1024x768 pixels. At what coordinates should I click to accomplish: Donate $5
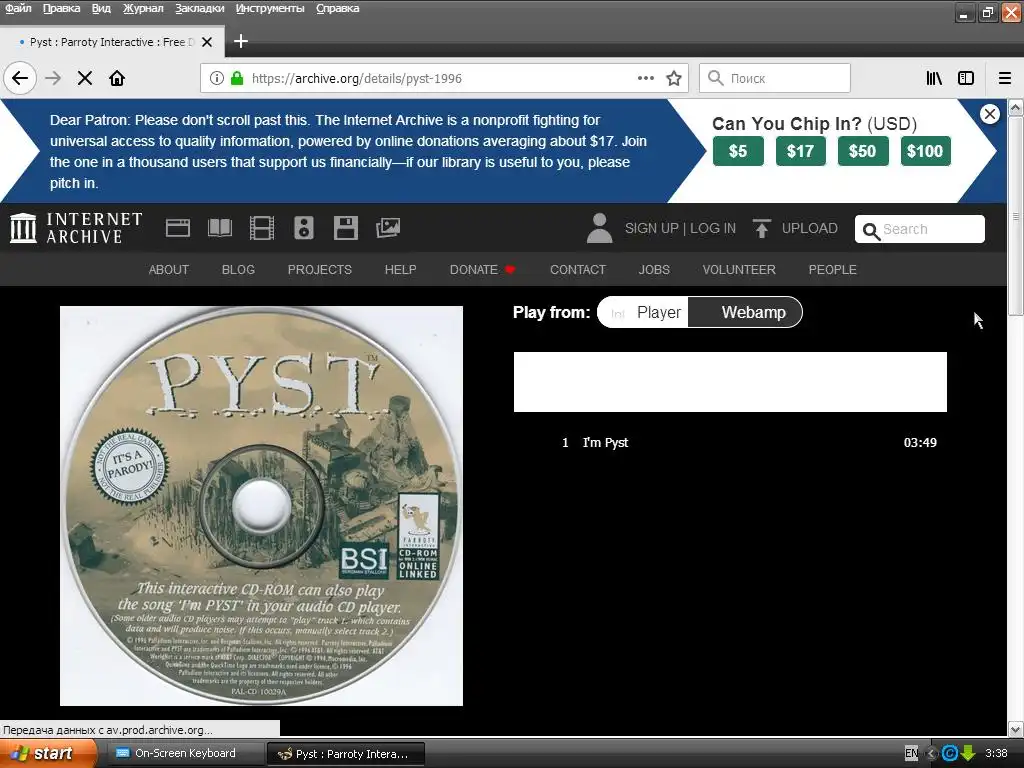[x=738, y=151]
